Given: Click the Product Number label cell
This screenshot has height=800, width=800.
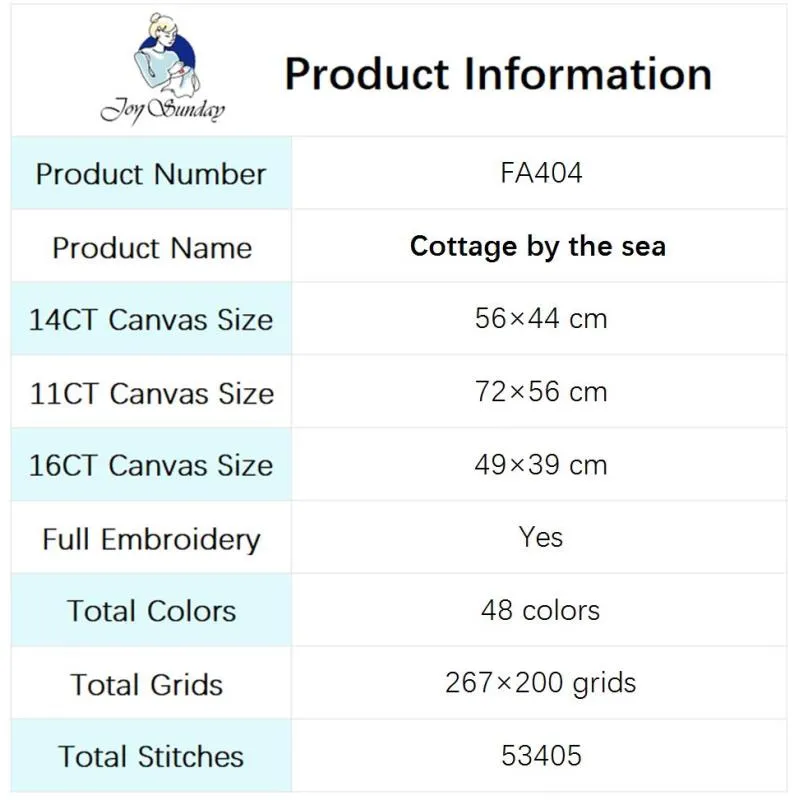Looking at the screenshot, I should [x=151, y=173].
